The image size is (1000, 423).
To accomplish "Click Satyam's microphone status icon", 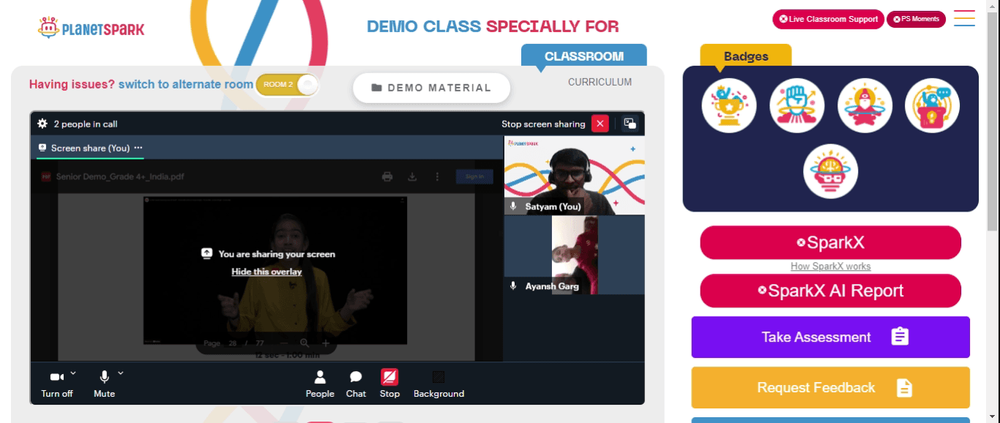I will pyautogui.click(x=513, y=207).
